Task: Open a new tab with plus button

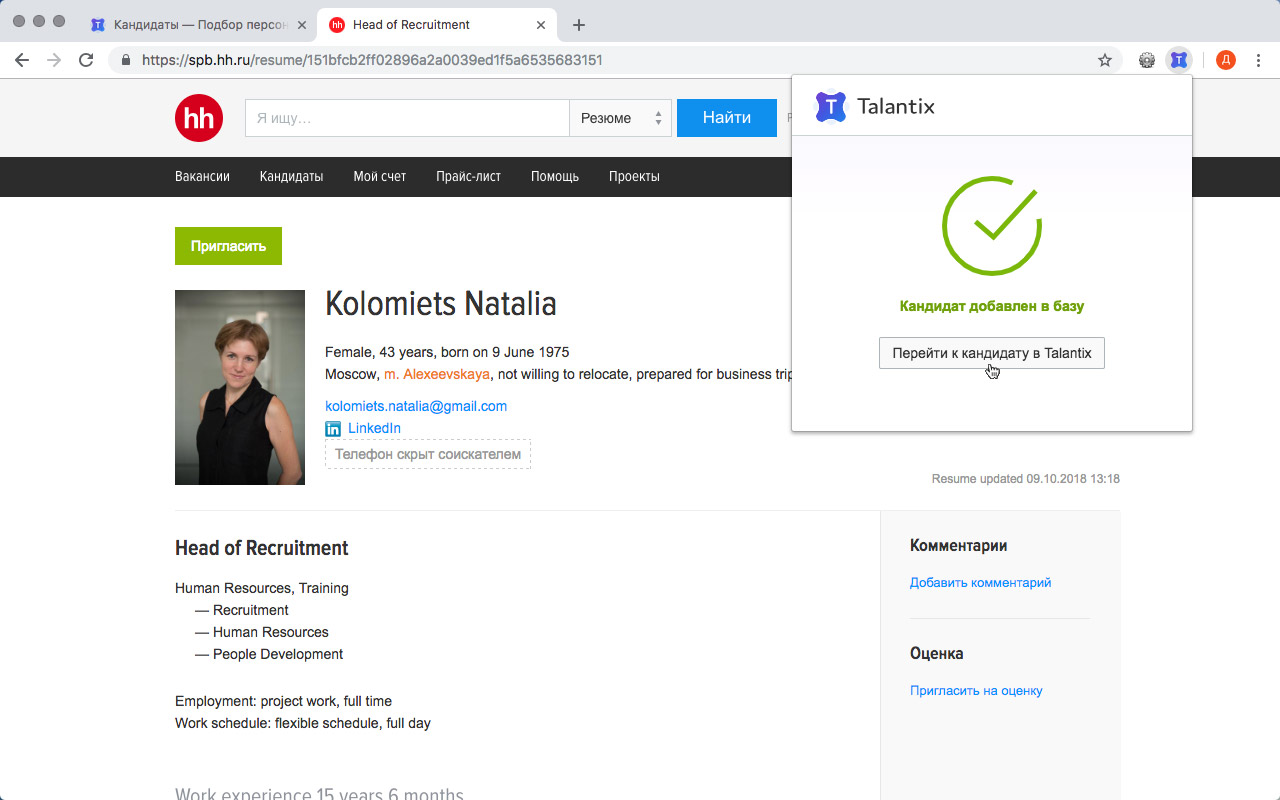Action: pos(579,25)
